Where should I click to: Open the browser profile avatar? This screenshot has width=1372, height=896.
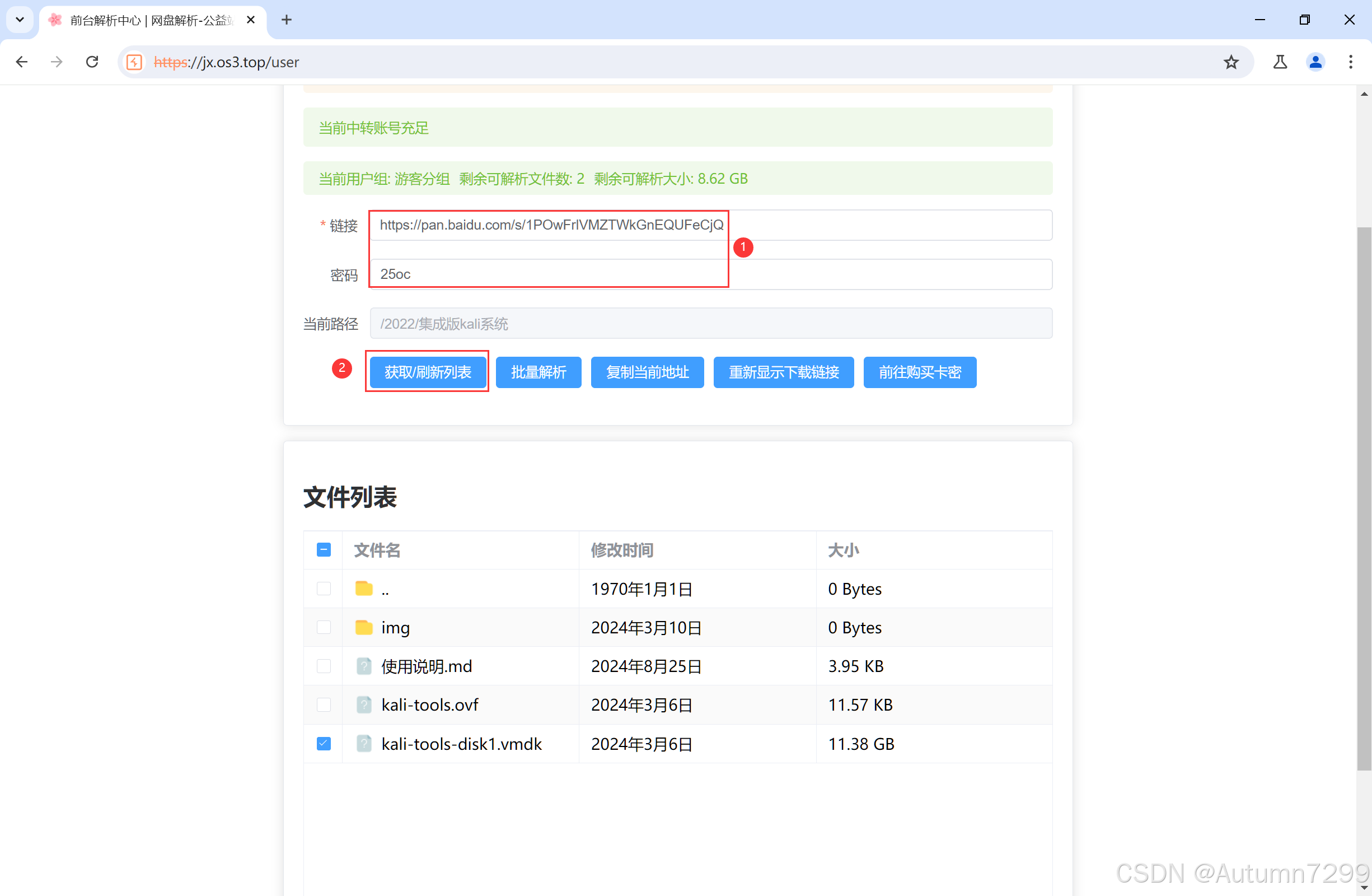tap(1315, 62)
